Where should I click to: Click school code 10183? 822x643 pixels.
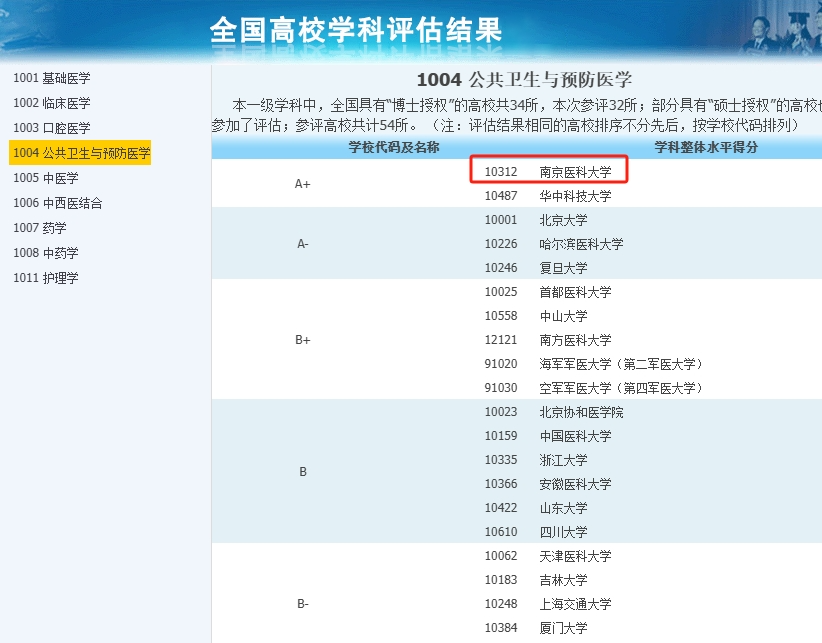[501, 580]
